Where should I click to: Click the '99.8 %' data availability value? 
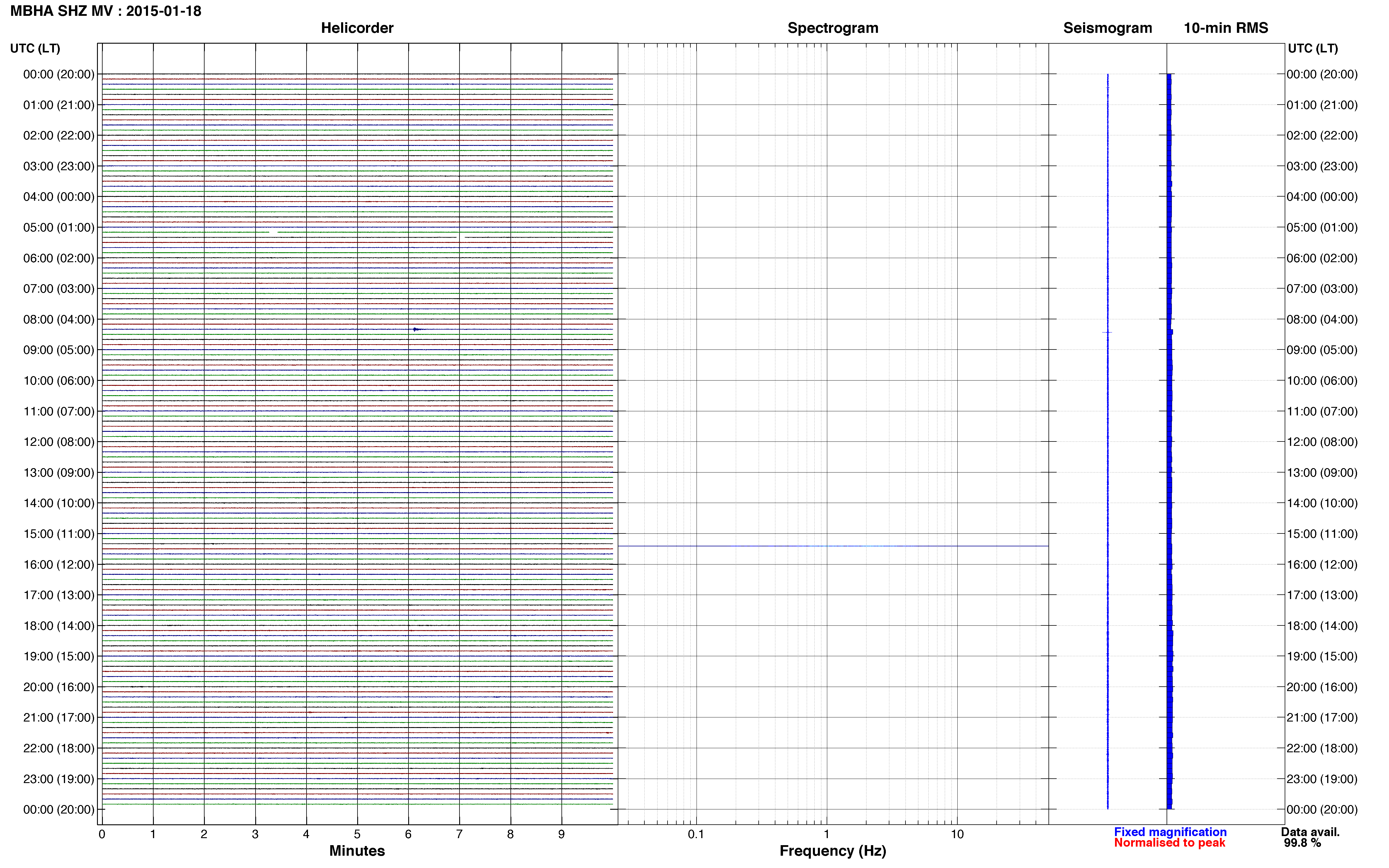click(x=1302, y=843)
